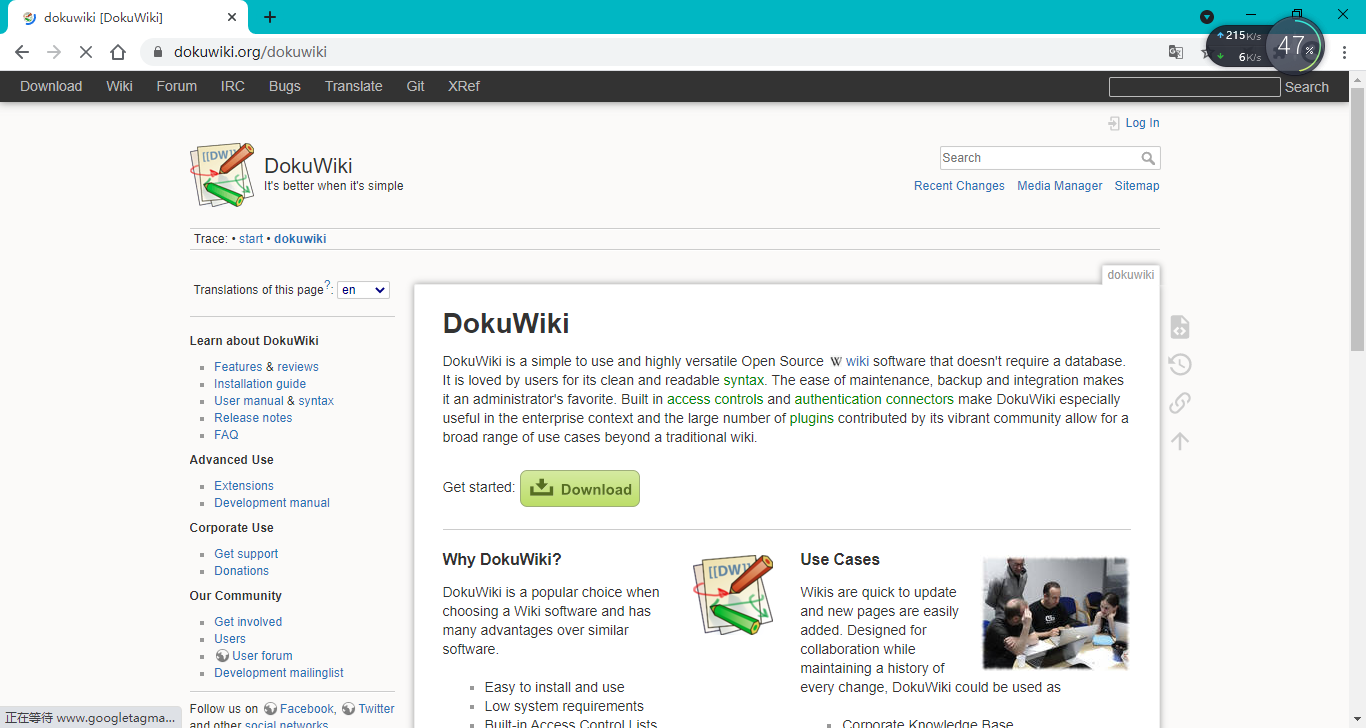The width and height of the screenshot is (1366, 728).
Task: Open the browser menu with three dots
Action: tap(1344, 51)
